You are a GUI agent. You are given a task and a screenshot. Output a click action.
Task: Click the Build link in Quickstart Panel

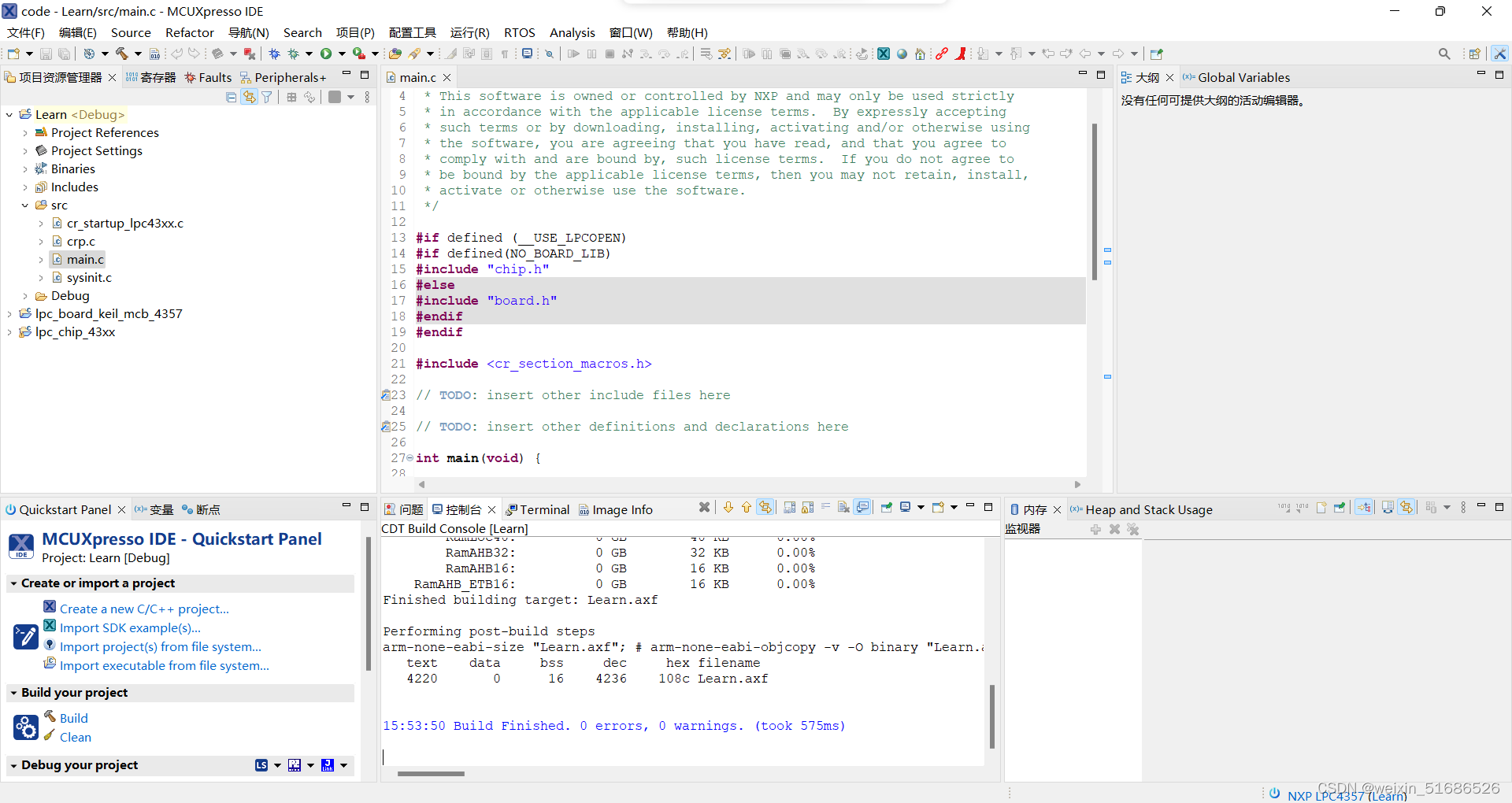point(74,718)
